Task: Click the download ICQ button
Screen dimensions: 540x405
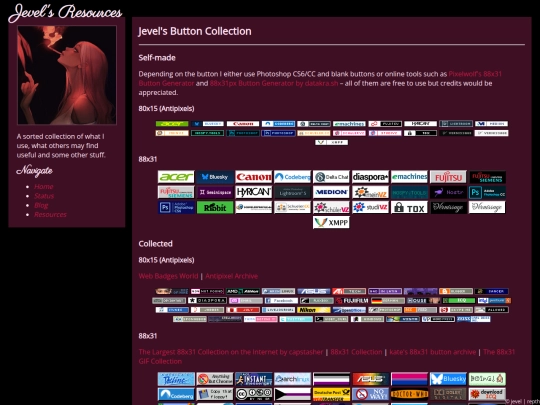Action: point(487,394)
